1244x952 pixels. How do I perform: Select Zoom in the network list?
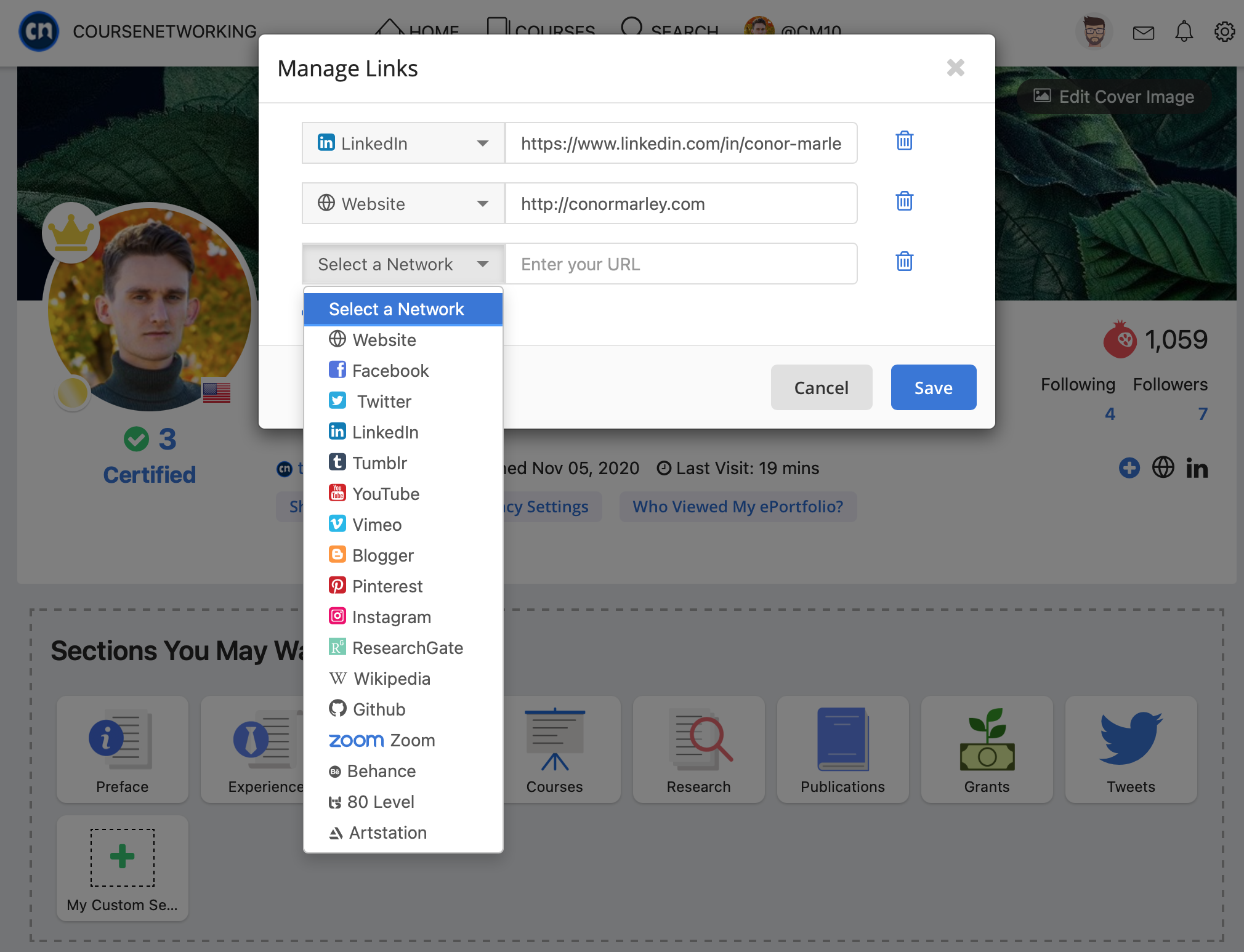coord(403,740)
